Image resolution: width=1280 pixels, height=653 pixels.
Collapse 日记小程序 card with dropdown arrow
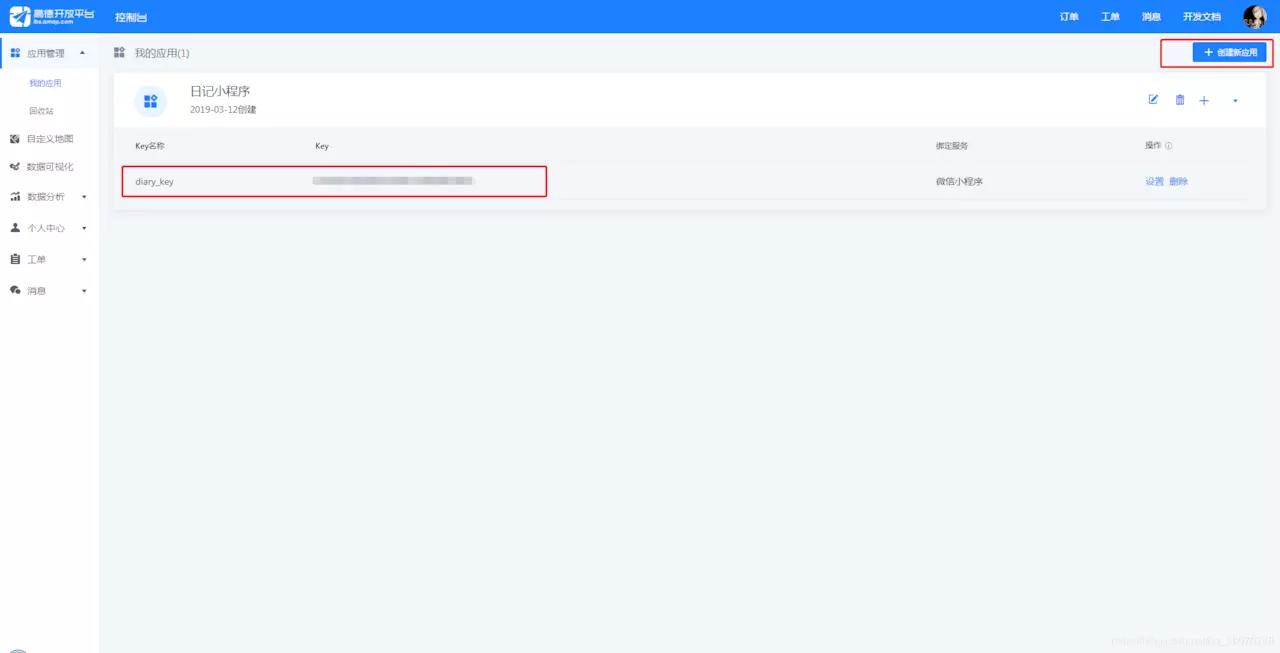point(1235,101)
